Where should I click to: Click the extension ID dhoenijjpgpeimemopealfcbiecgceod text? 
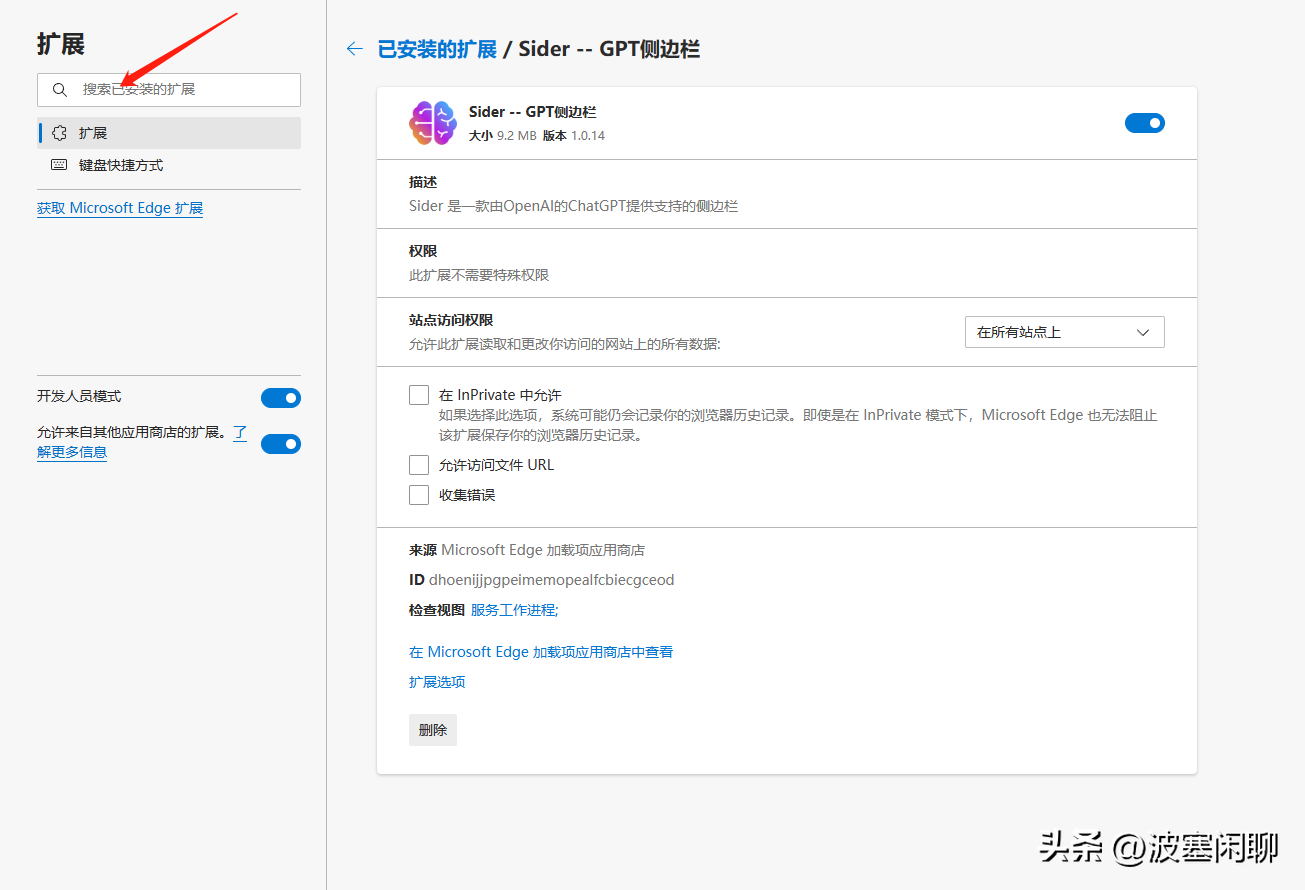click(552, 580)
